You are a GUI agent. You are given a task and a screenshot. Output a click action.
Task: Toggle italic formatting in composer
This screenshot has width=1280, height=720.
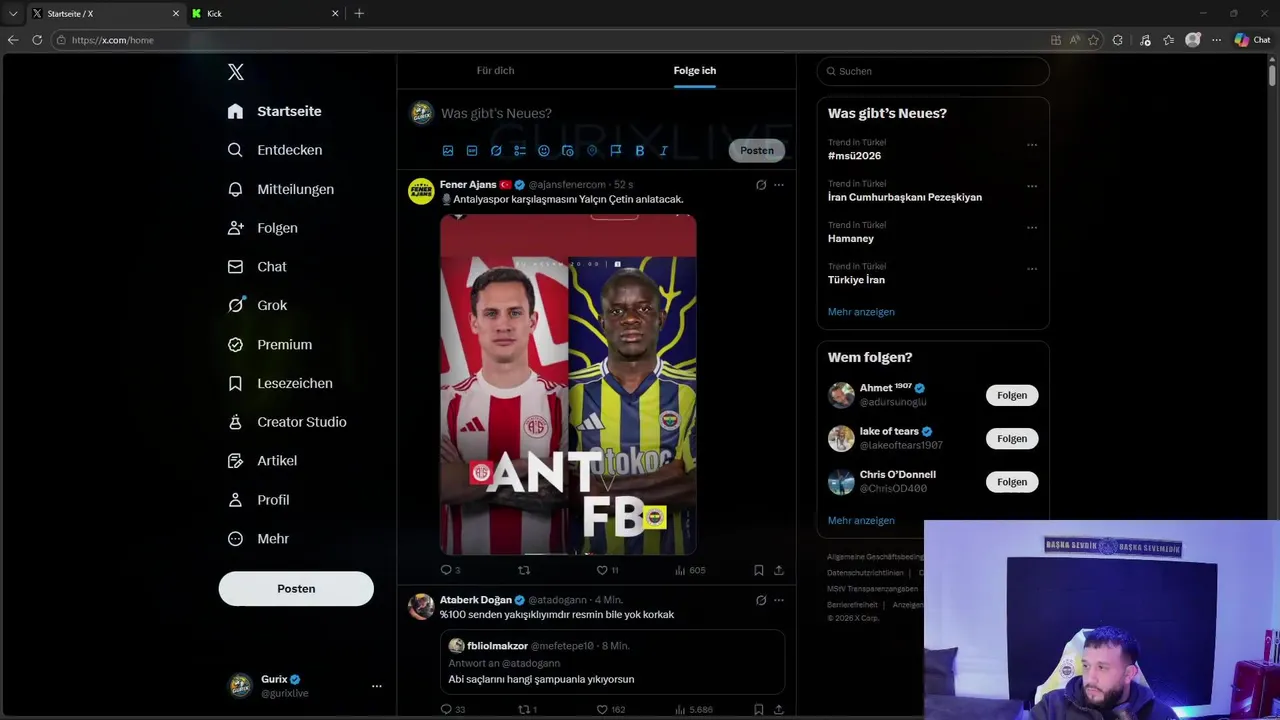click(x=663, y=151)
